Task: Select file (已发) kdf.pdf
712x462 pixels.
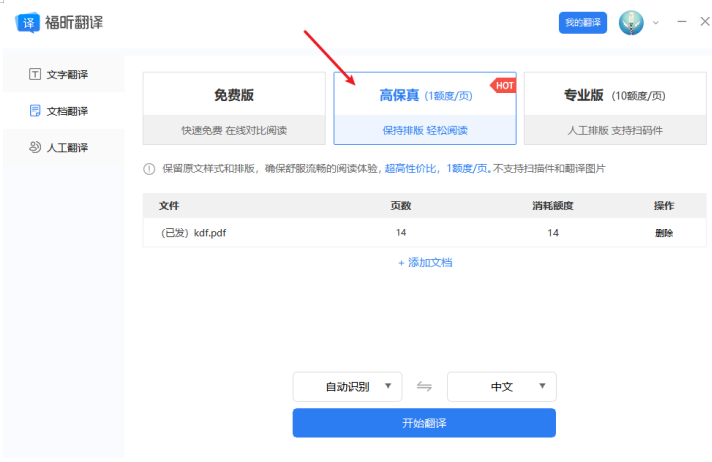Action: (x=193, y=233)
